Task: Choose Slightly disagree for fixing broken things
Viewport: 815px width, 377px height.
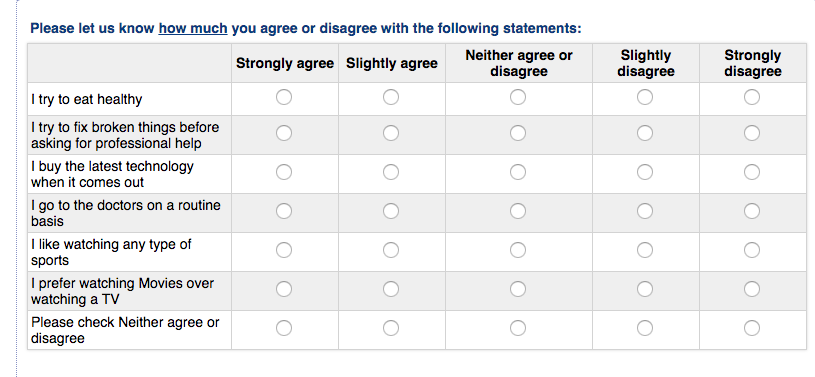Action: point(645,133)
